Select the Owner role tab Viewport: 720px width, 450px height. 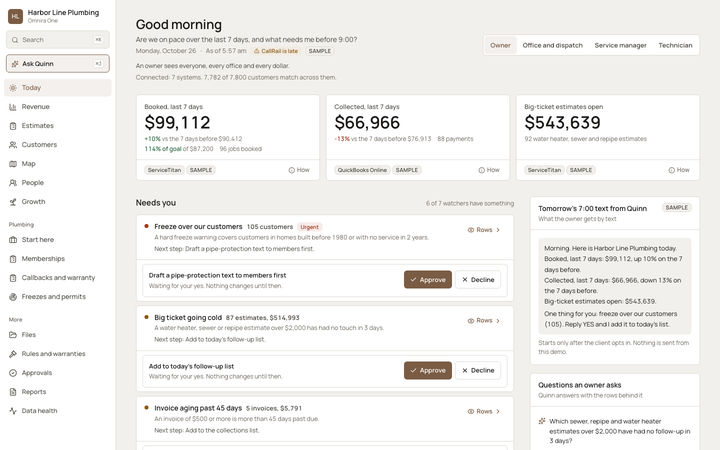point(500,45)
